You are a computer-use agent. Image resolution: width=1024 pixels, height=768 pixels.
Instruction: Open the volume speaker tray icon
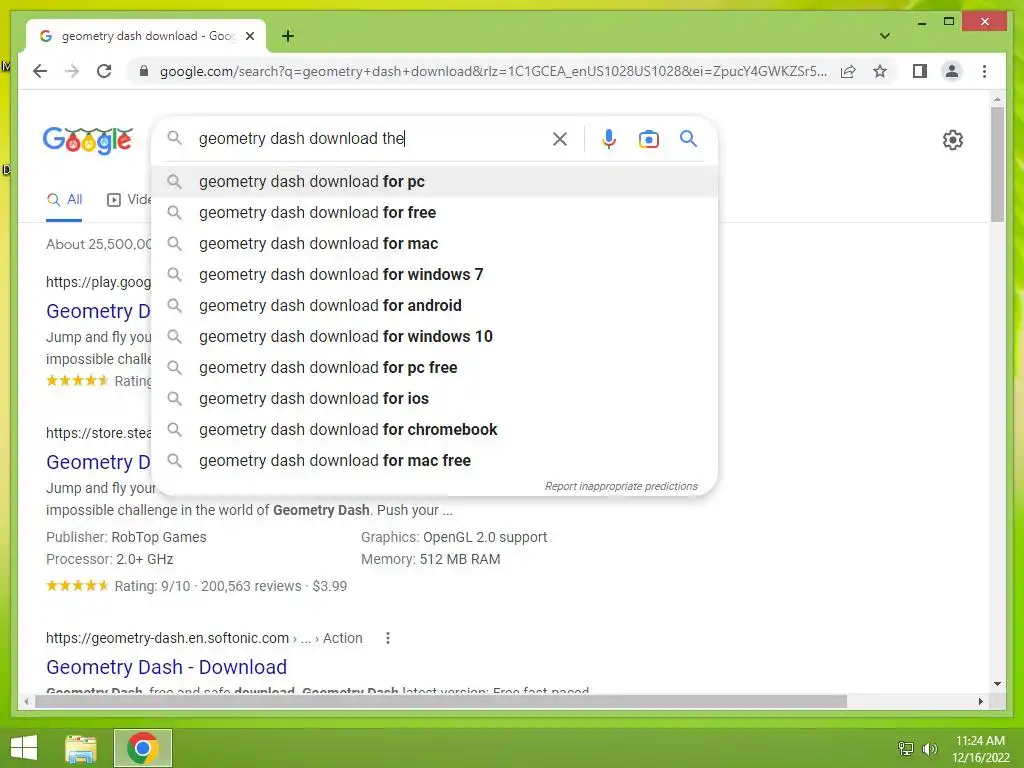(929, 748)
